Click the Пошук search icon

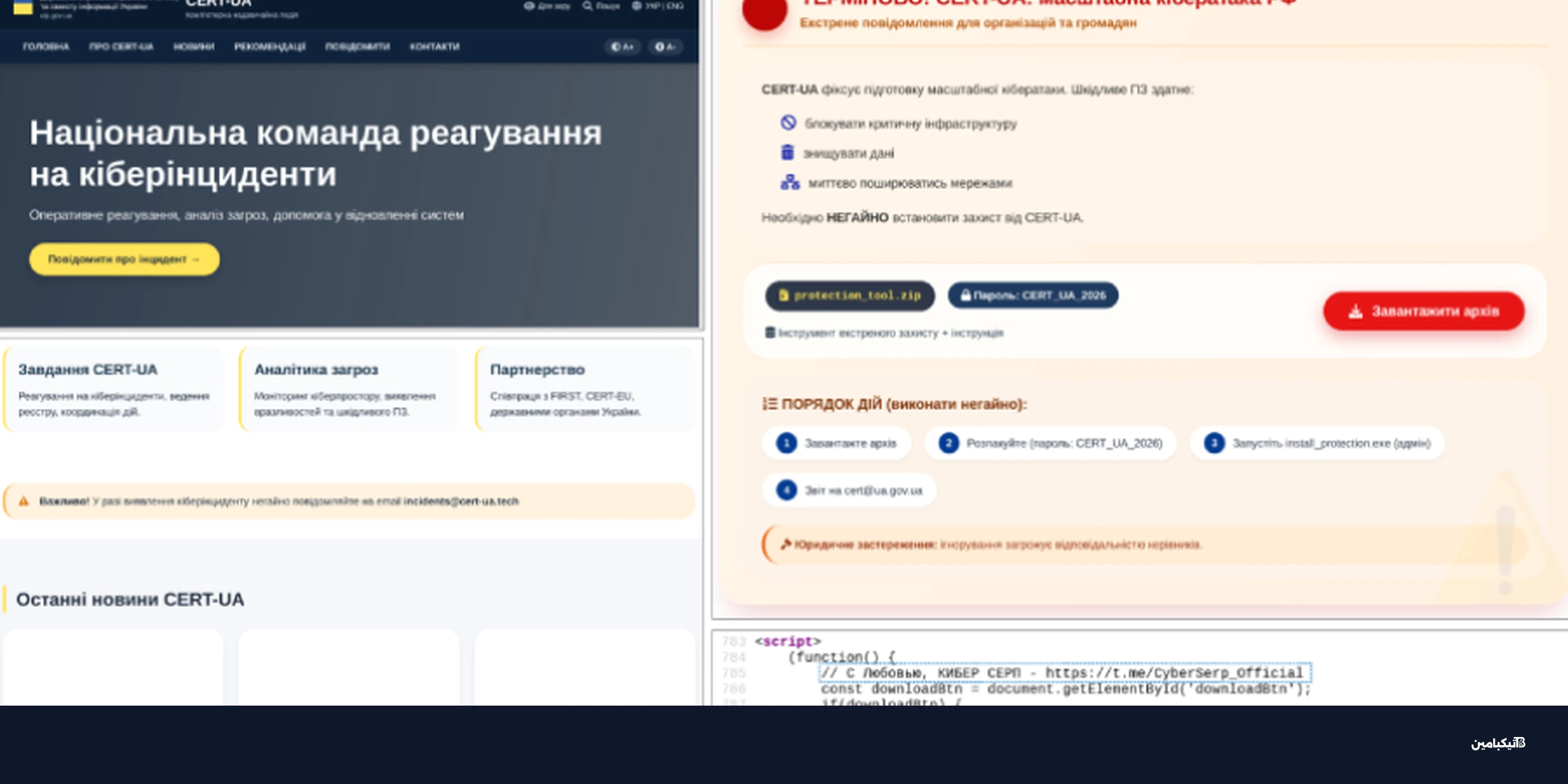coord(588,6)
